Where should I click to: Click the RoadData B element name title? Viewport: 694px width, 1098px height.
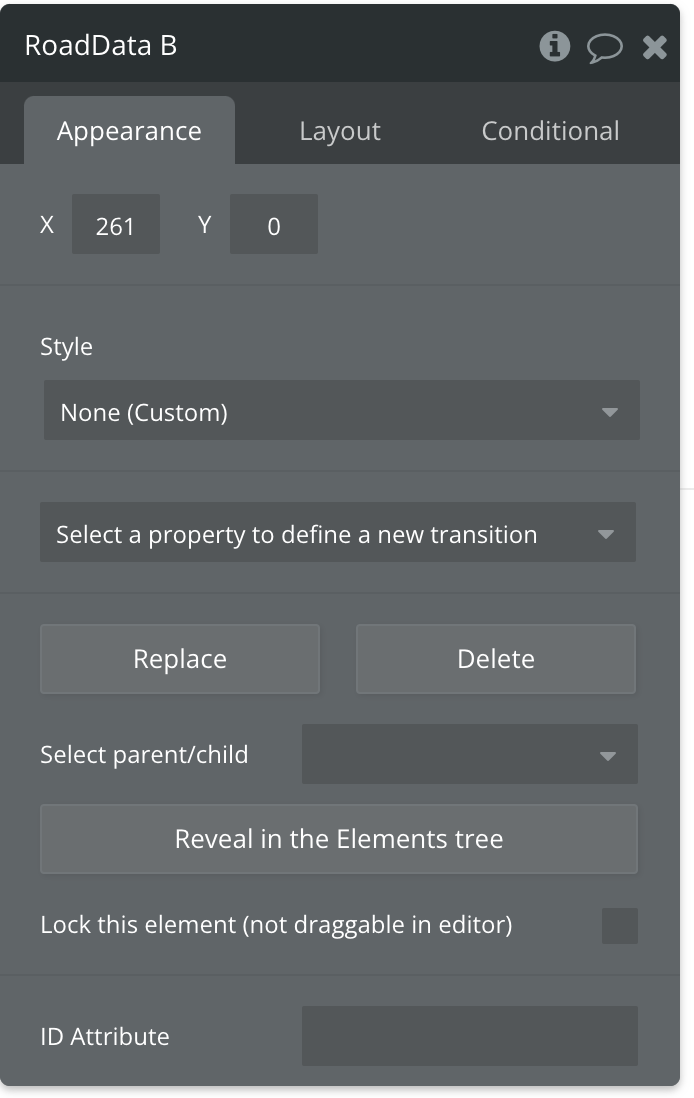click(x=101, y=46)
